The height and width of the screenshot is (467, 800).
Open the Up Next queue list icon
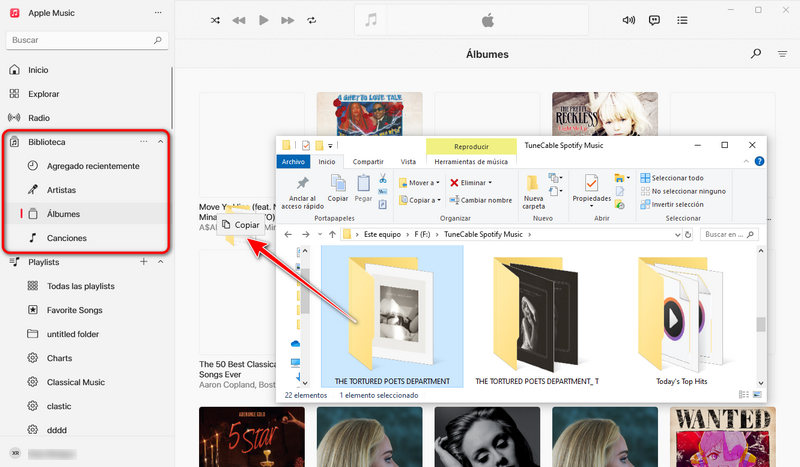pos(682,20)
